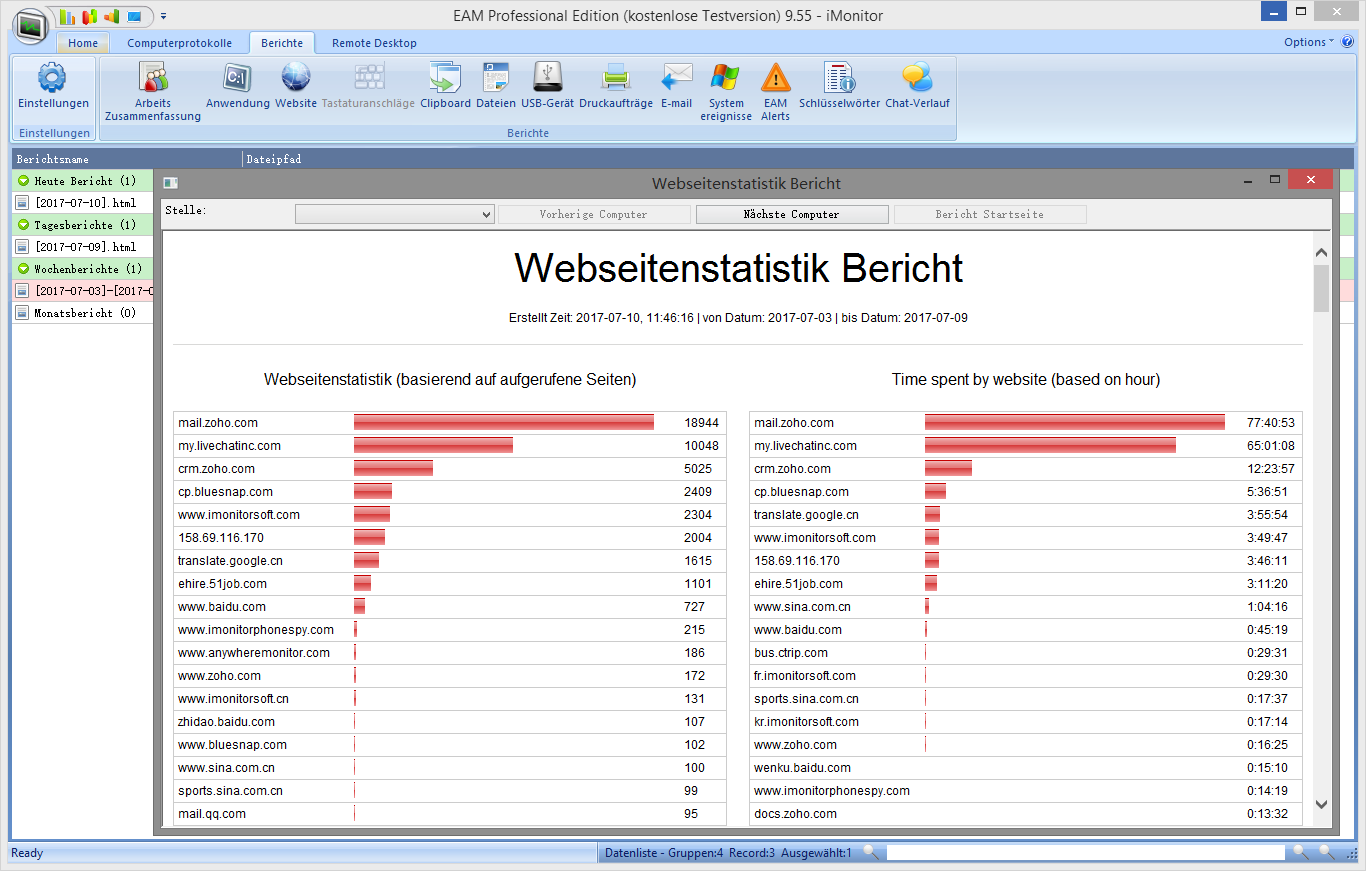Show the Chat-Verlauf report
Viewport: 1366px width, 871px height.
(x=917, y=78)
